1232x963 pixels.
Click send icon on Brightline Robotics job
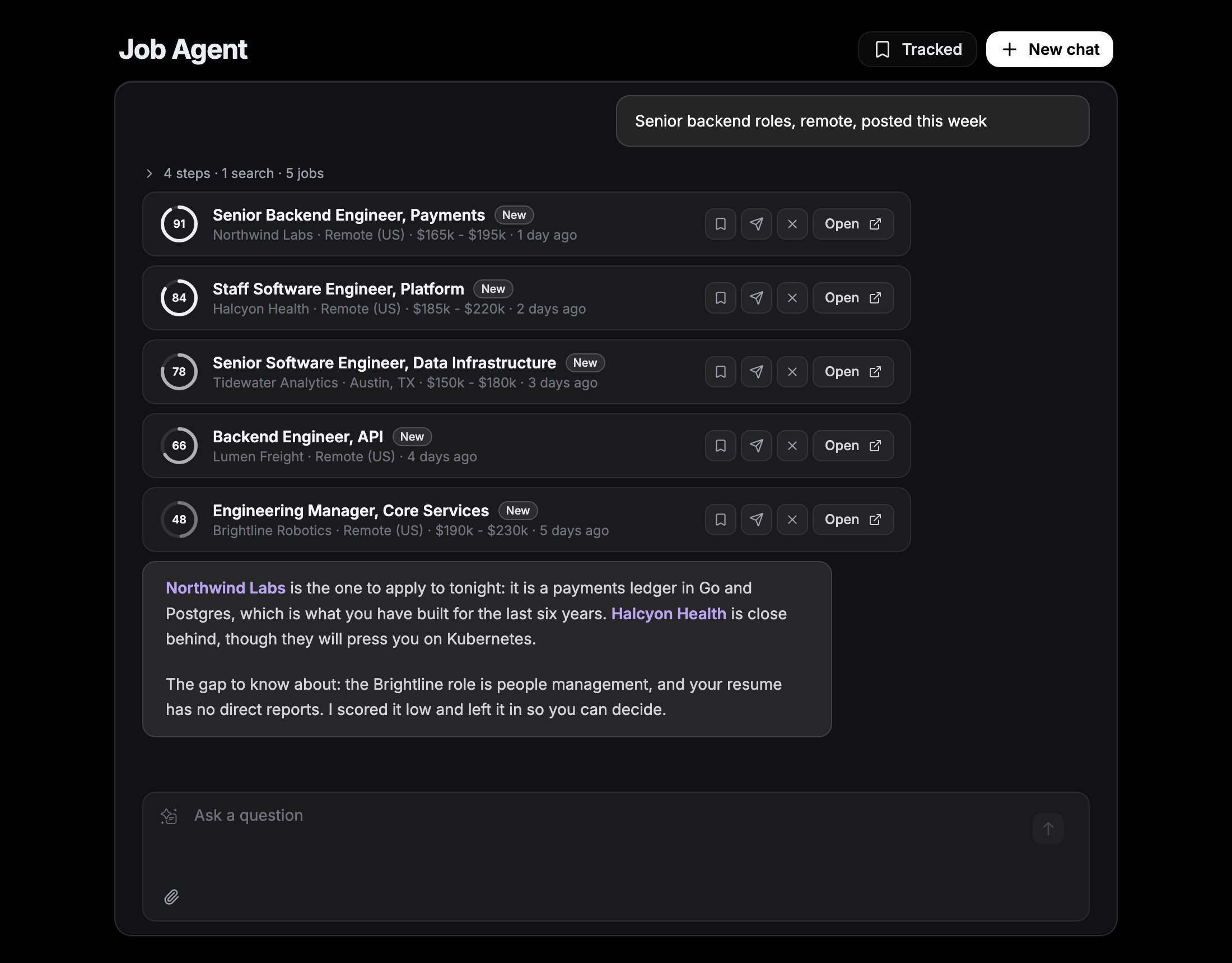757,520
